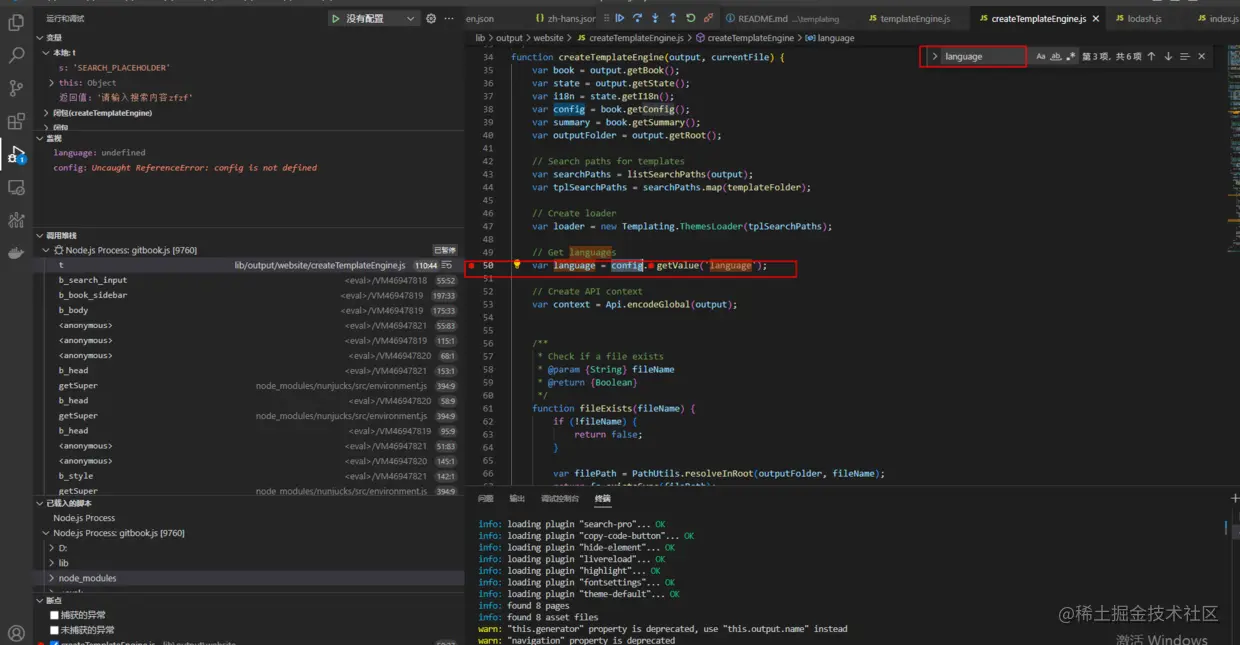Click the debug Continue button

click(620, 18)
